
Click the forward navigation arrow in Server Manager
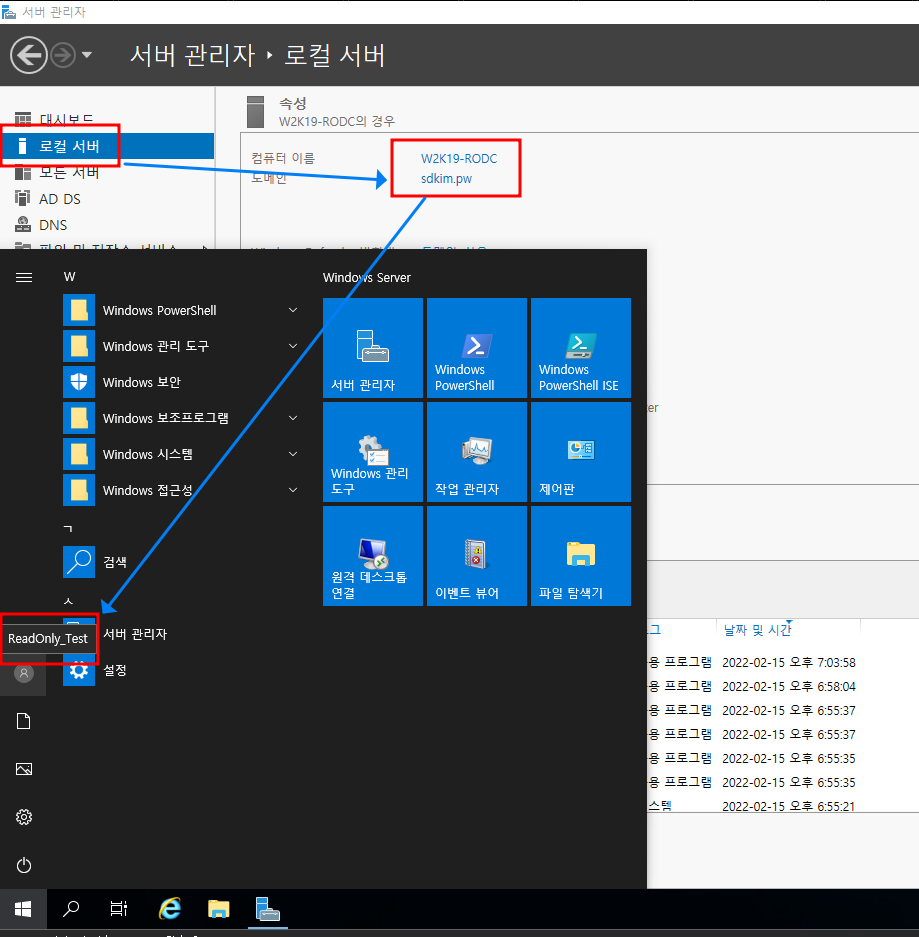point(63,56)
